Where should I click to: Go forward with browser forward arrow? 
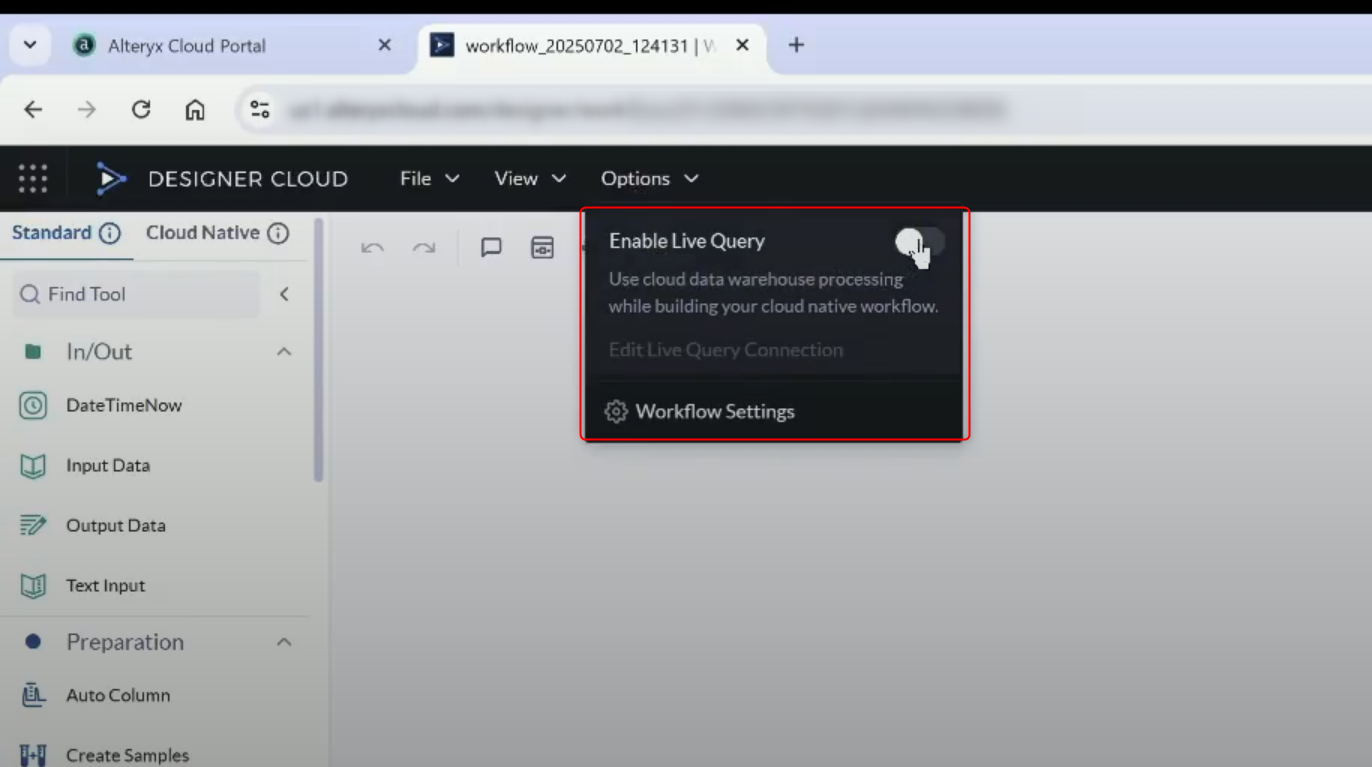click(87, 110)
